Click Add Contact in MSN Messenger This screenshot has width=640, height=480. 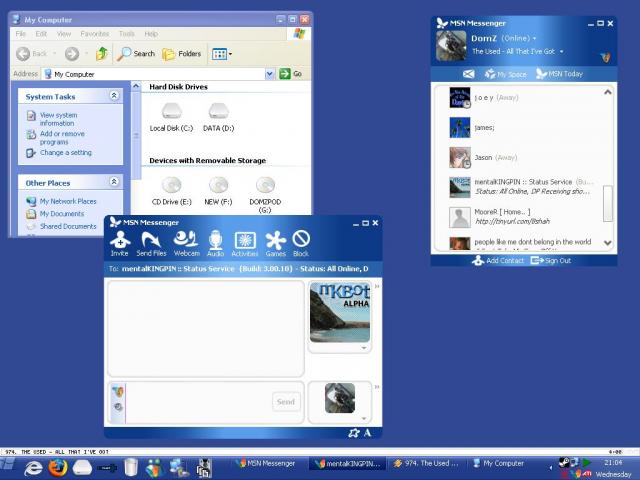(498, 260)
